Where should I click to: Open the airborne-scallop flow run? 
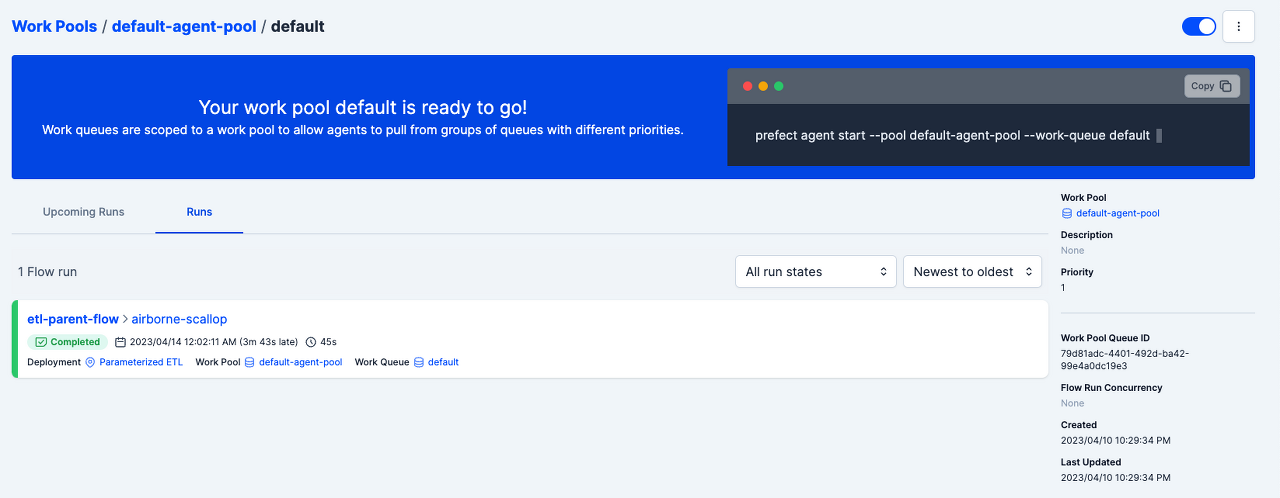(x=179, y=319)
